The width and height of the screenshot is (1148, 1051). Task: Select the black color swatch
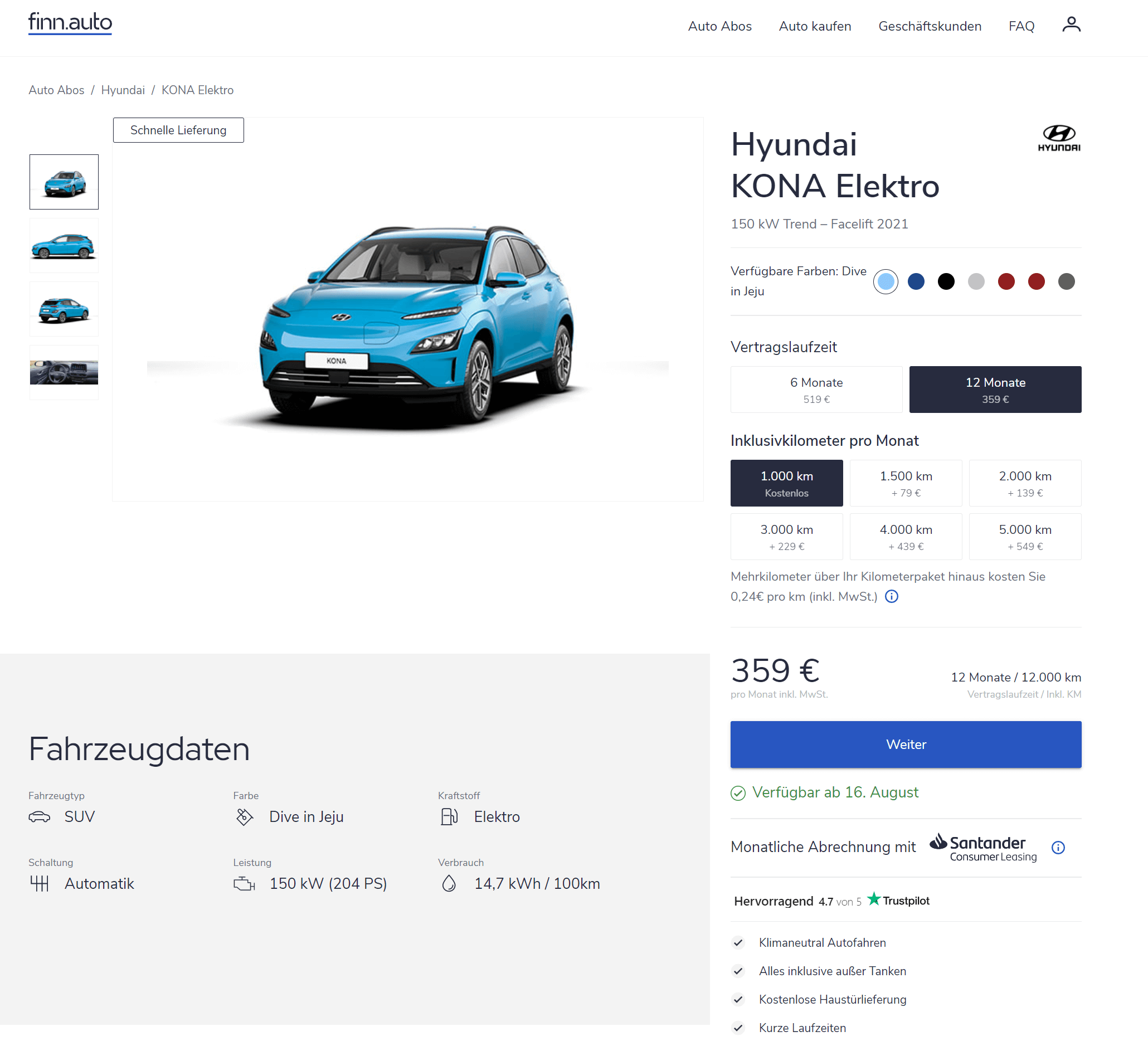[946, 282]
